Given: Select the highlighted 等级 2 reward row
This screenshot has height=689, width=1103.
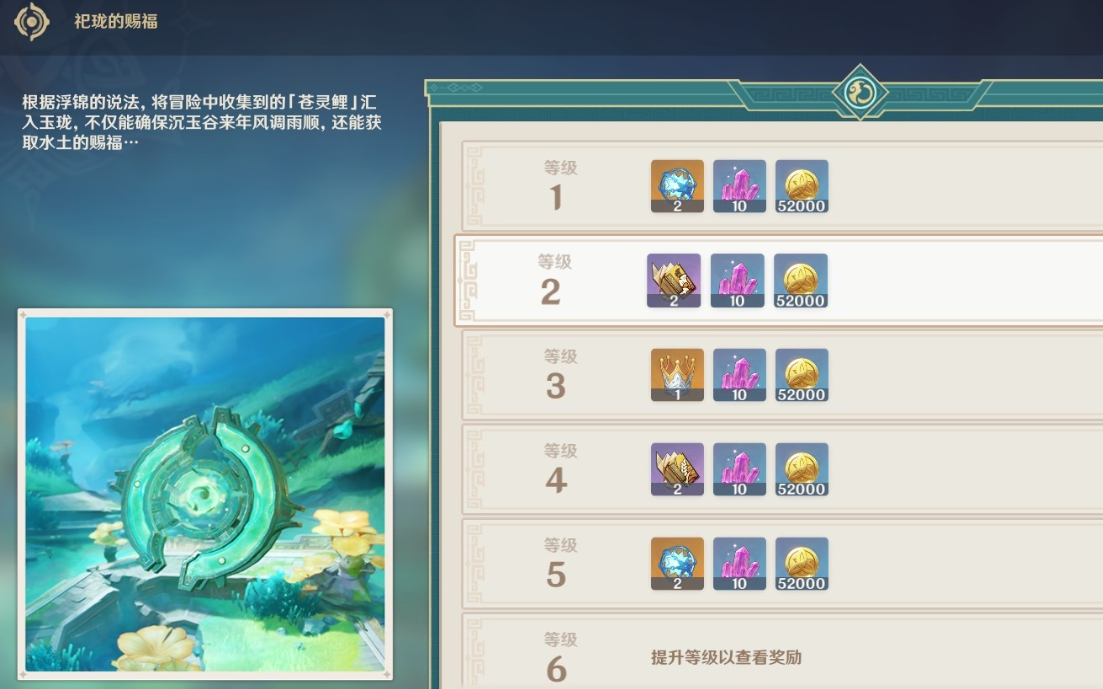Looking at the screenshot, I should (779, 280).
